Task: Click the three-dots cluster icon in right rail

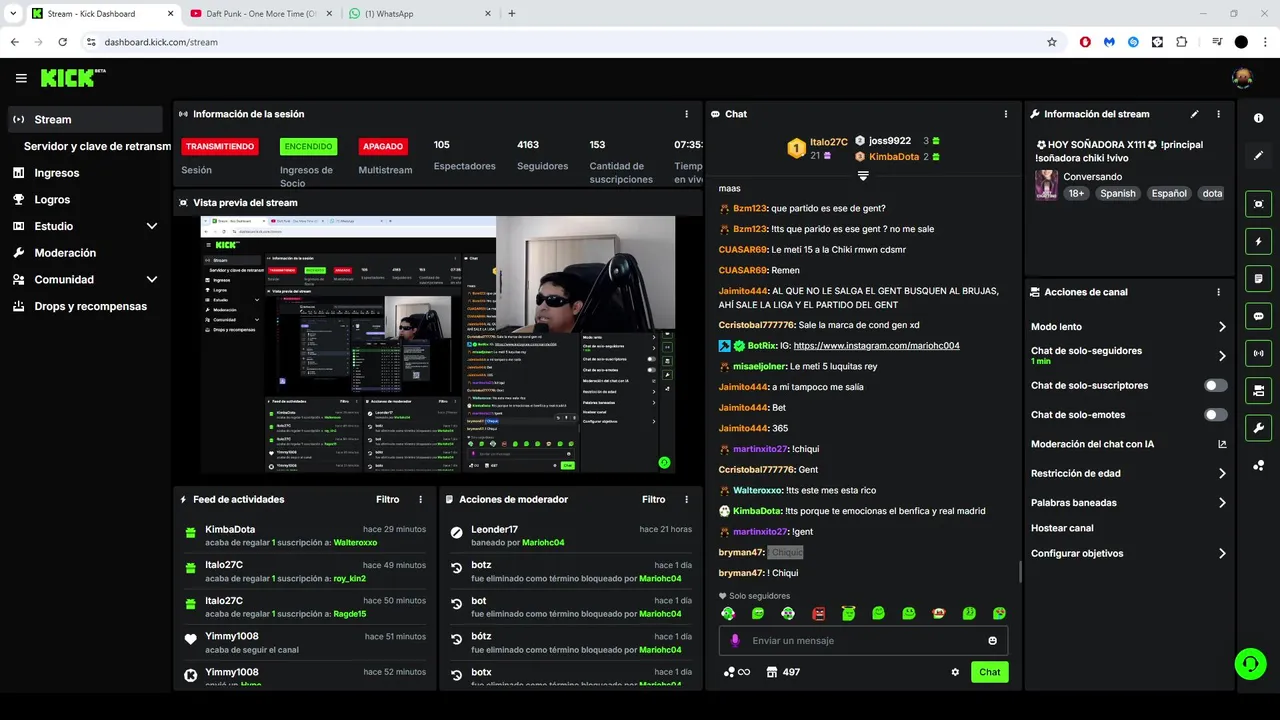Action: [1258, 466]
